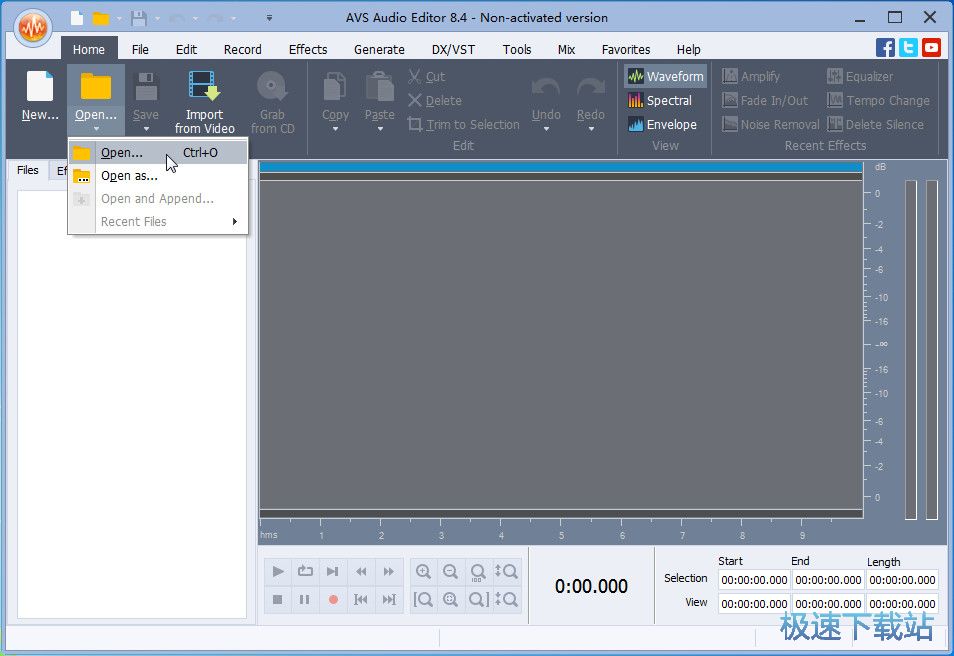Screen dimensions: 954x656
Task: Switch to Waveform view
Action: click(x=665, y=77)
